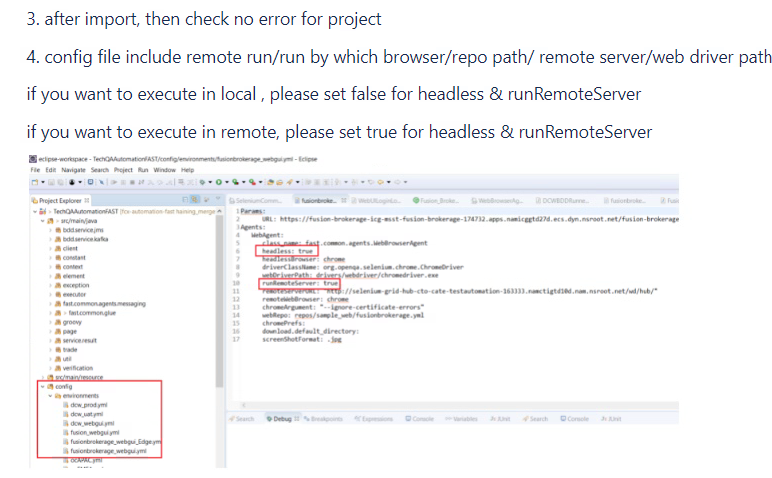Screen dimensions: 772x478
Task: Click the 'runRemoteServer: true' line
Action: click(x=300, y=284)
